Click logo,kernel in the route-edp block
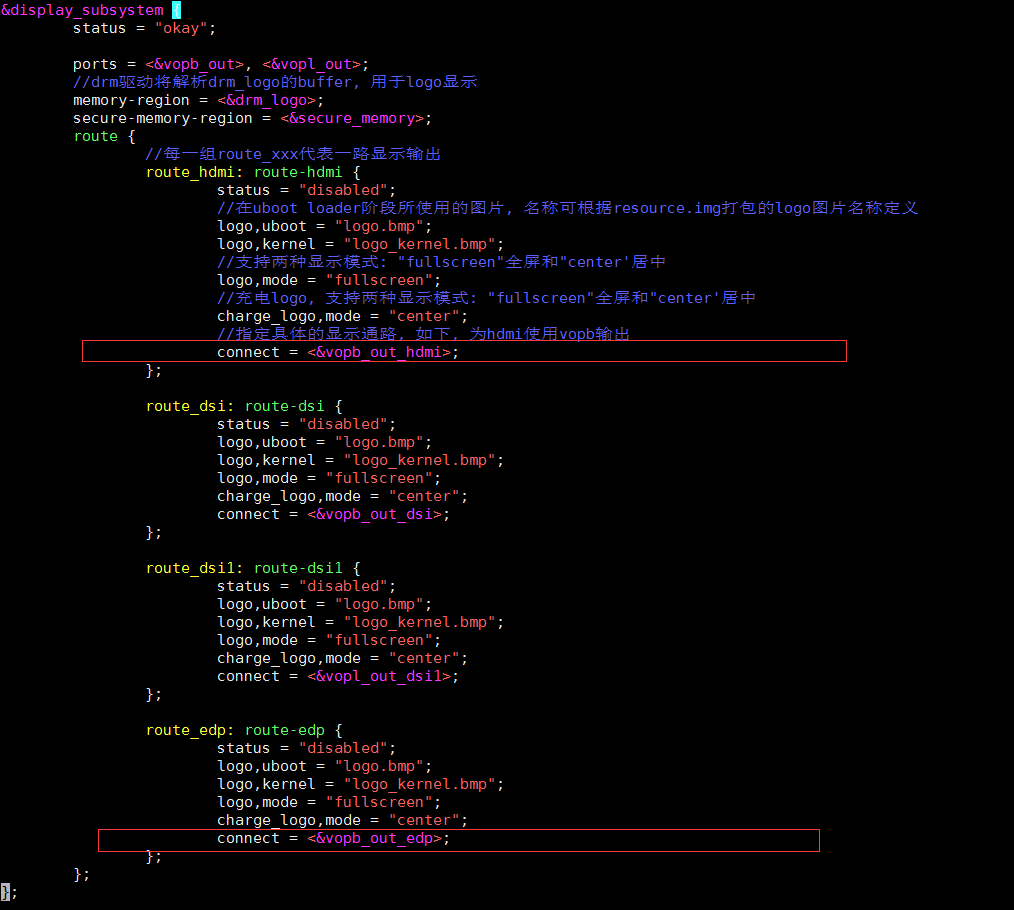1014x910 pixels. [x=266, y=785]
